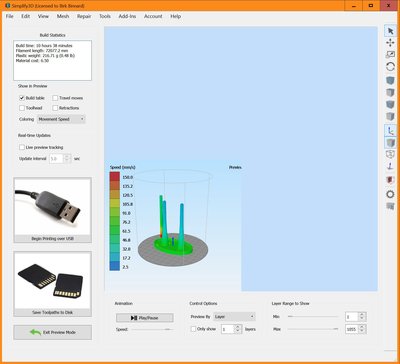Open the Repair menu
400x364 pixels.
[x=84, y=16]
